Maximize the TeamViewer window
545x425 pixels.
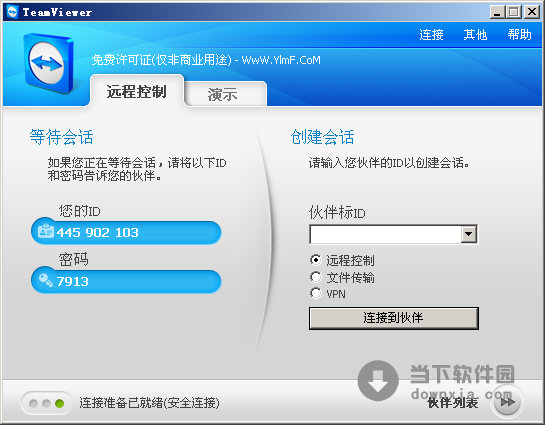(x=514, y=12)
